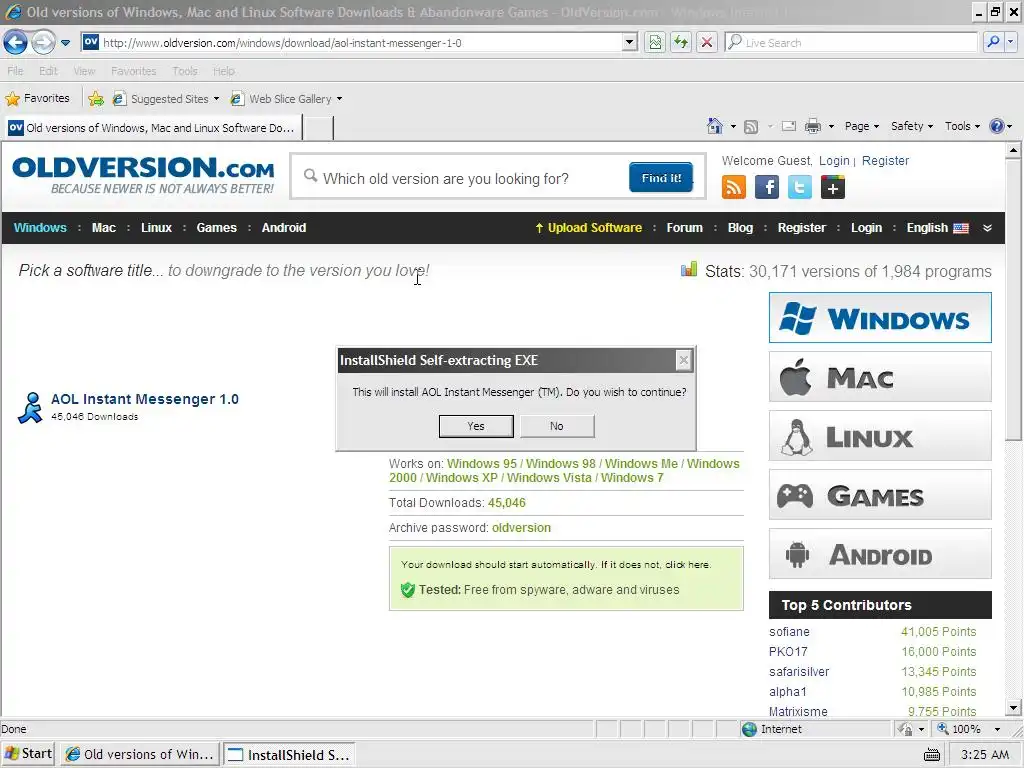Click the English language selector with flag
This screenshot has height=768, width=1024.
point(937,228)
